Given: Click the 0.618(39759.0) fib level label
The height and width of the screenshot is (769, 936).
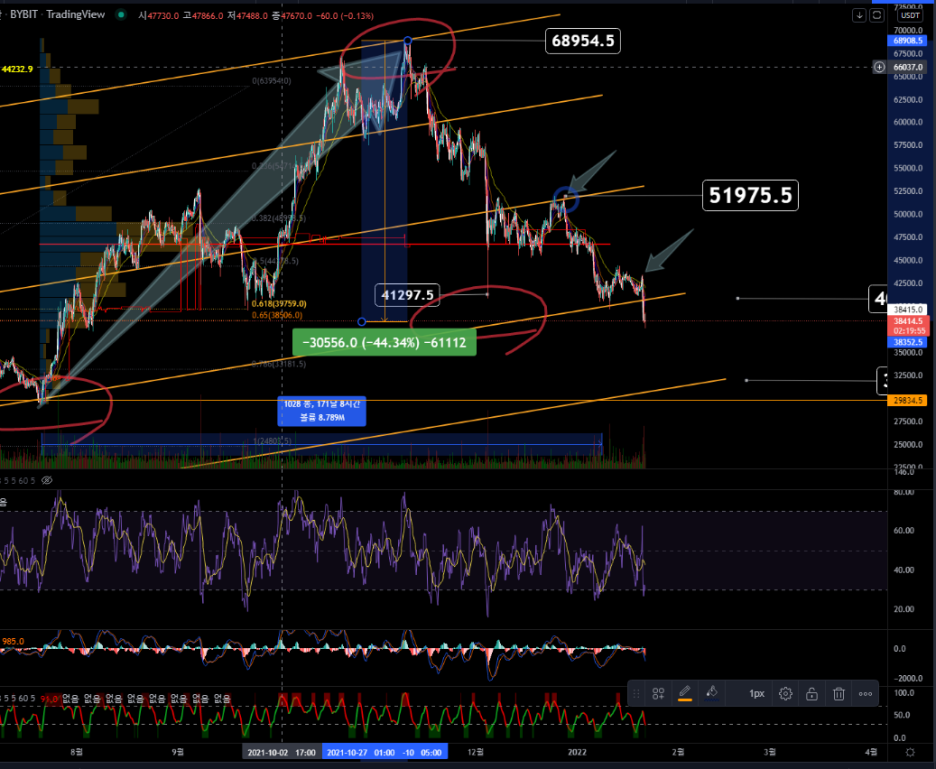Looking at the screenshot, I should (x=279, y=304).
